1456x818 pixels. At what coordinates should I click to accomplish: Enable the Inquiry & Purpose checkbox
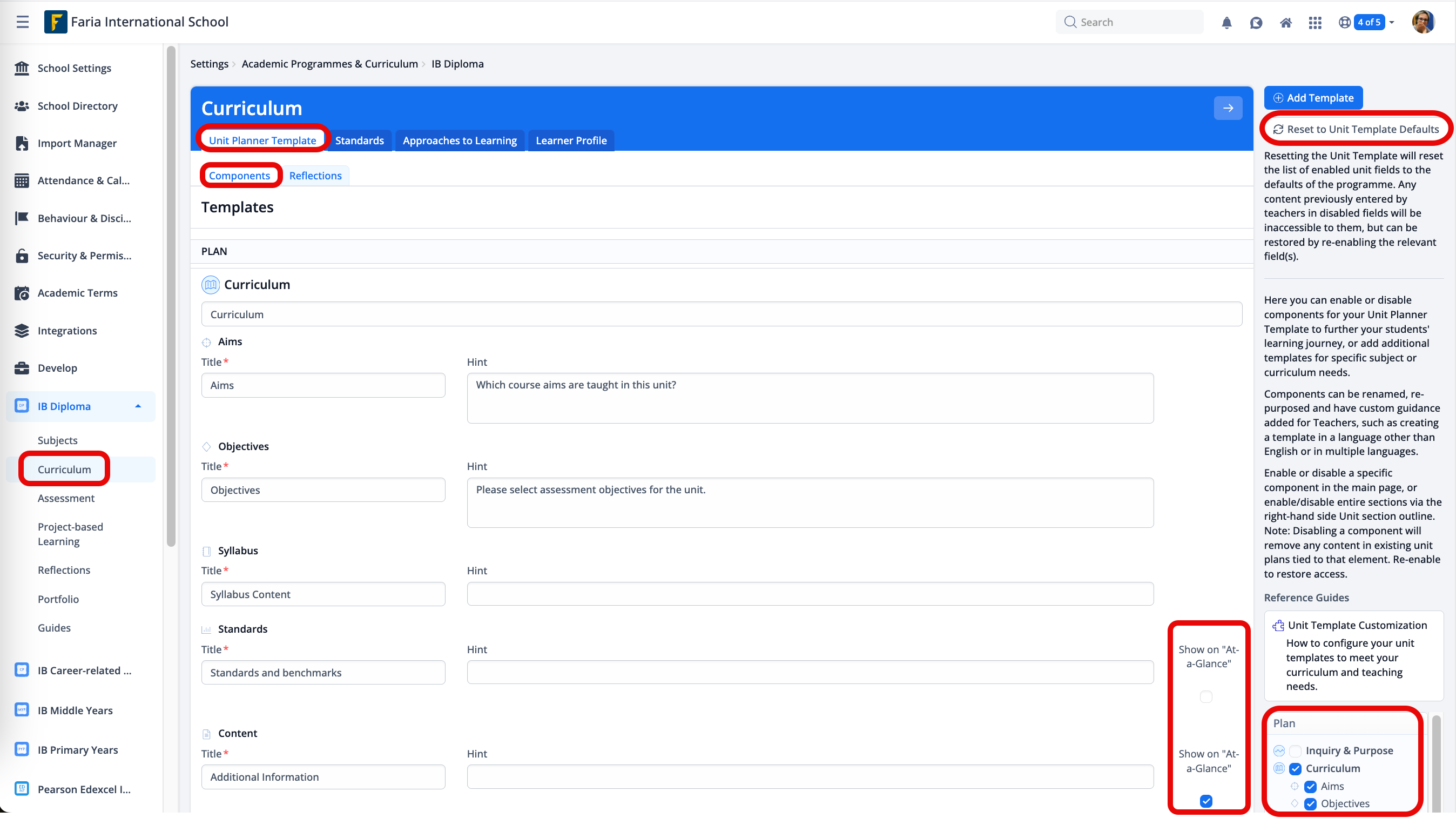[1296, 750]
